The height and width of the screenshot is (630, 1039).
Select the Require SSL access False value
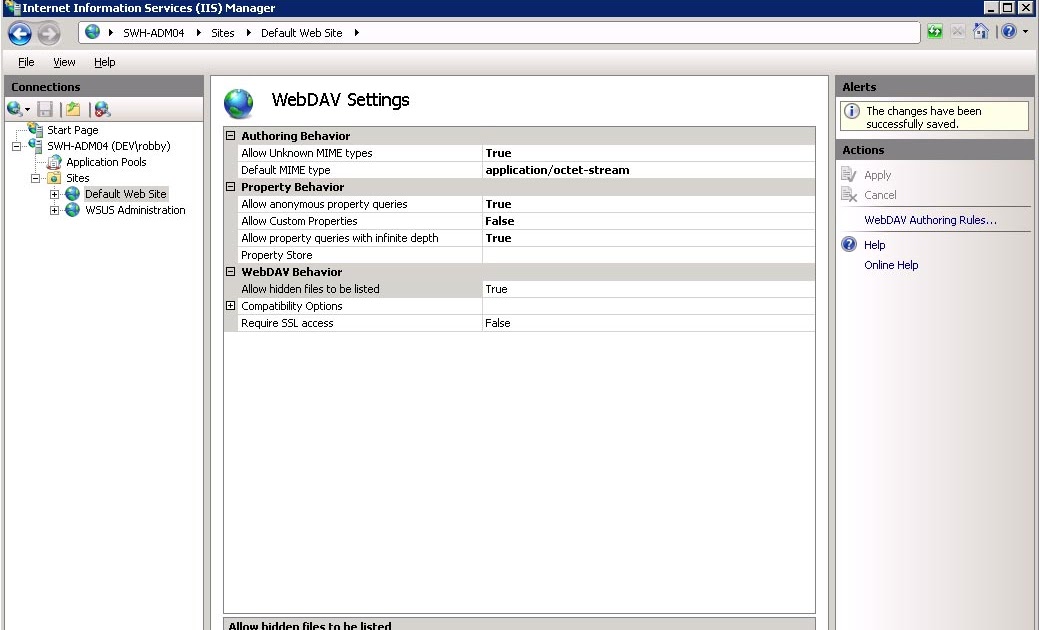[649, 323]
